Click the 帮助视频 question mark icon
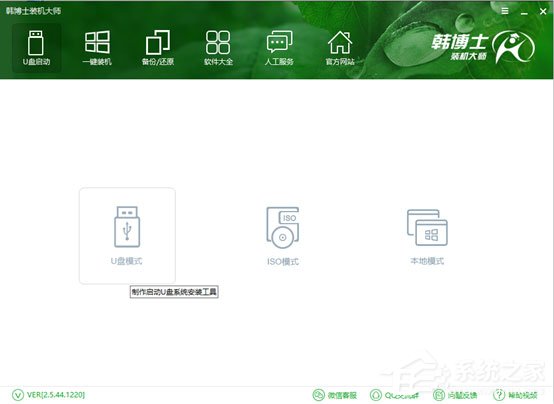This screenshot has height=404, width=554. 499,395
